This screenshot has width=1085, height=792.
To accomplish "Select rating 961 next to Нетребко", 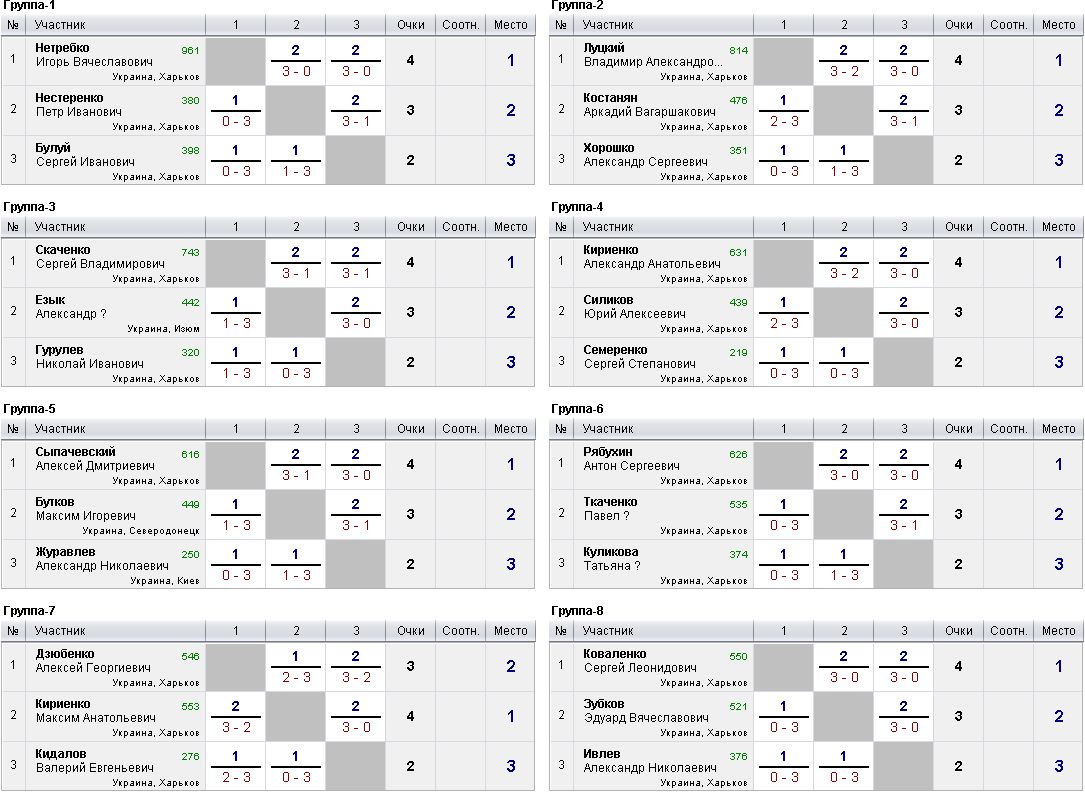I will [190, 50].
